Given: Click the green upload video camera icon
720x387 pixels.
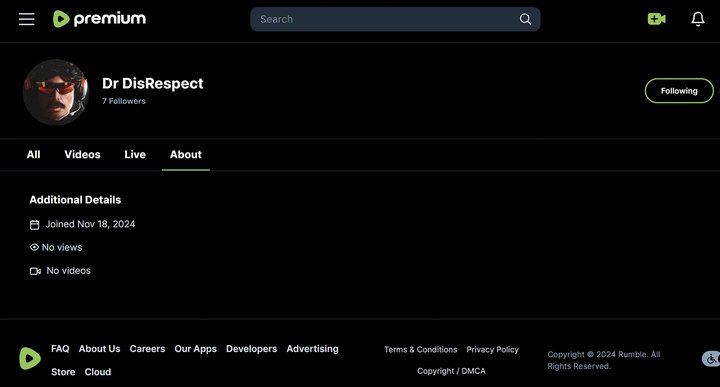Looking at the screenshot, I should [x=656, y=19].
